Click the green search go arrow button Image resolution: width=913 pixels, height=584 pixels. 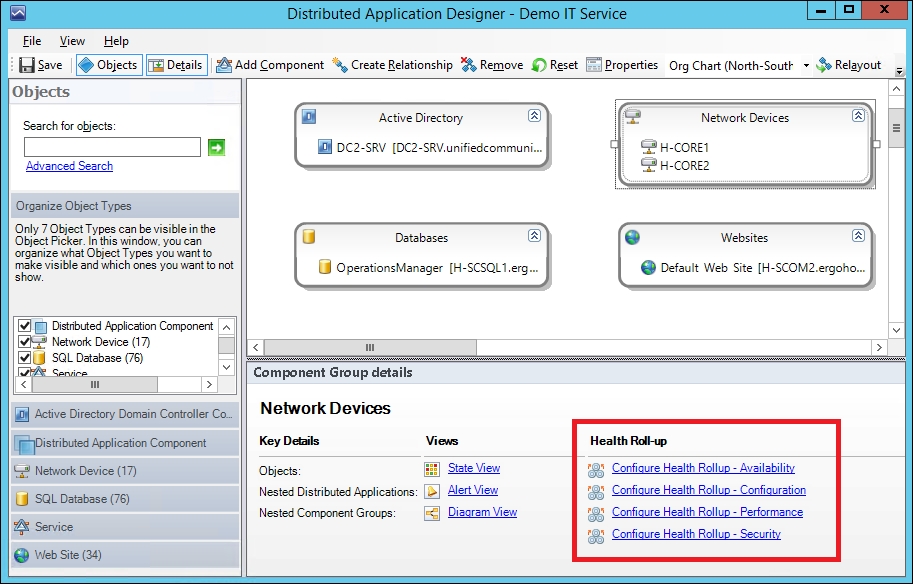click(217, 147)
